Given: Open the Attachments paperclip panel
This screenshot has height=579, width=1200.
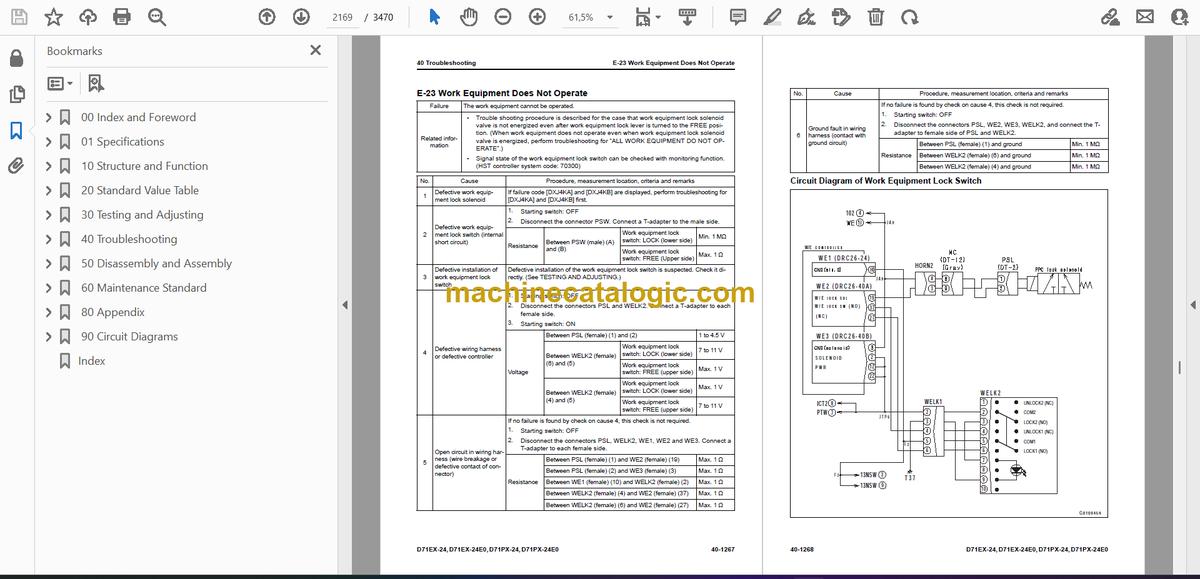Looking at the screenshot, I should coord(16,166).
